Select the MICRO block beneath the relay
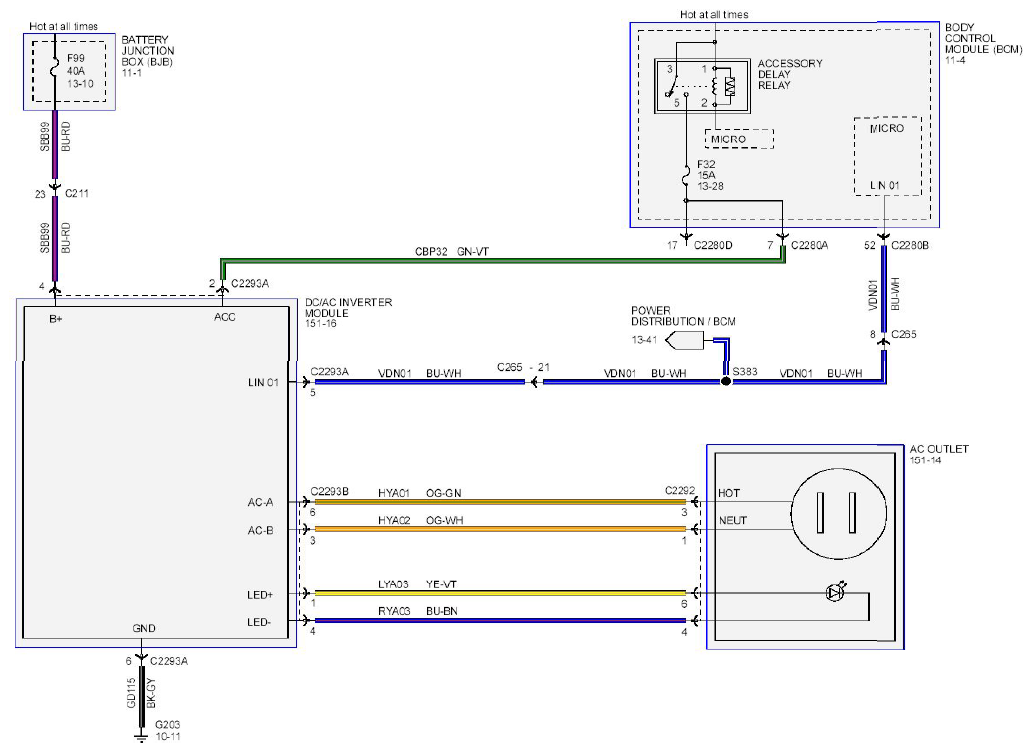The height and width of the screenshot is (752, 1032). coord(739,139)
